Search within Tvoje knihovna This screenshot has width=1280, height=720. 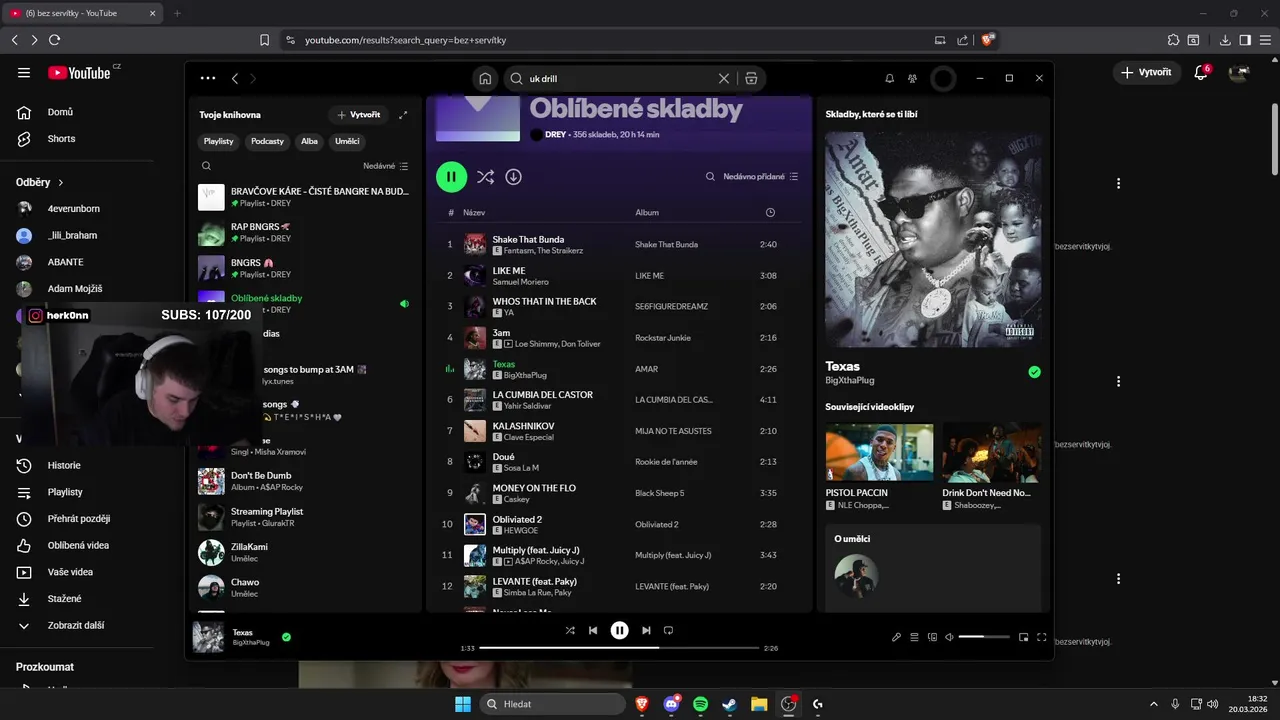(x=207, y=166)
